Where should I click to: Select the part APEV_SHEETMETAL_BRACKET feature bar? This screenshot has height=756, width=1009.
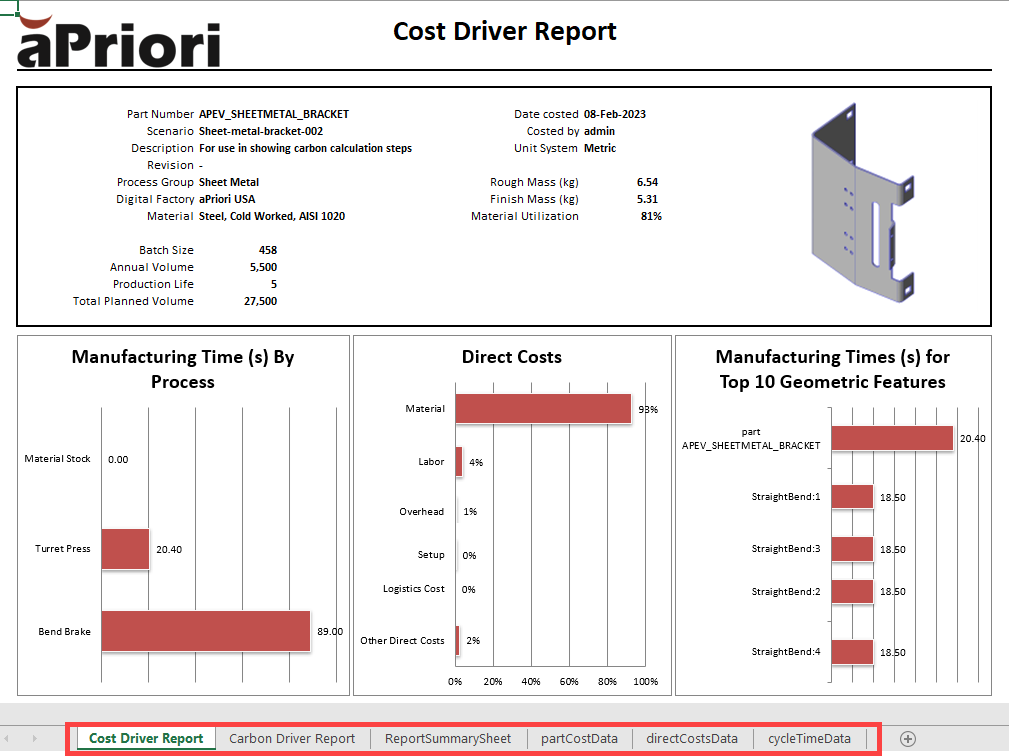(892, 438)
